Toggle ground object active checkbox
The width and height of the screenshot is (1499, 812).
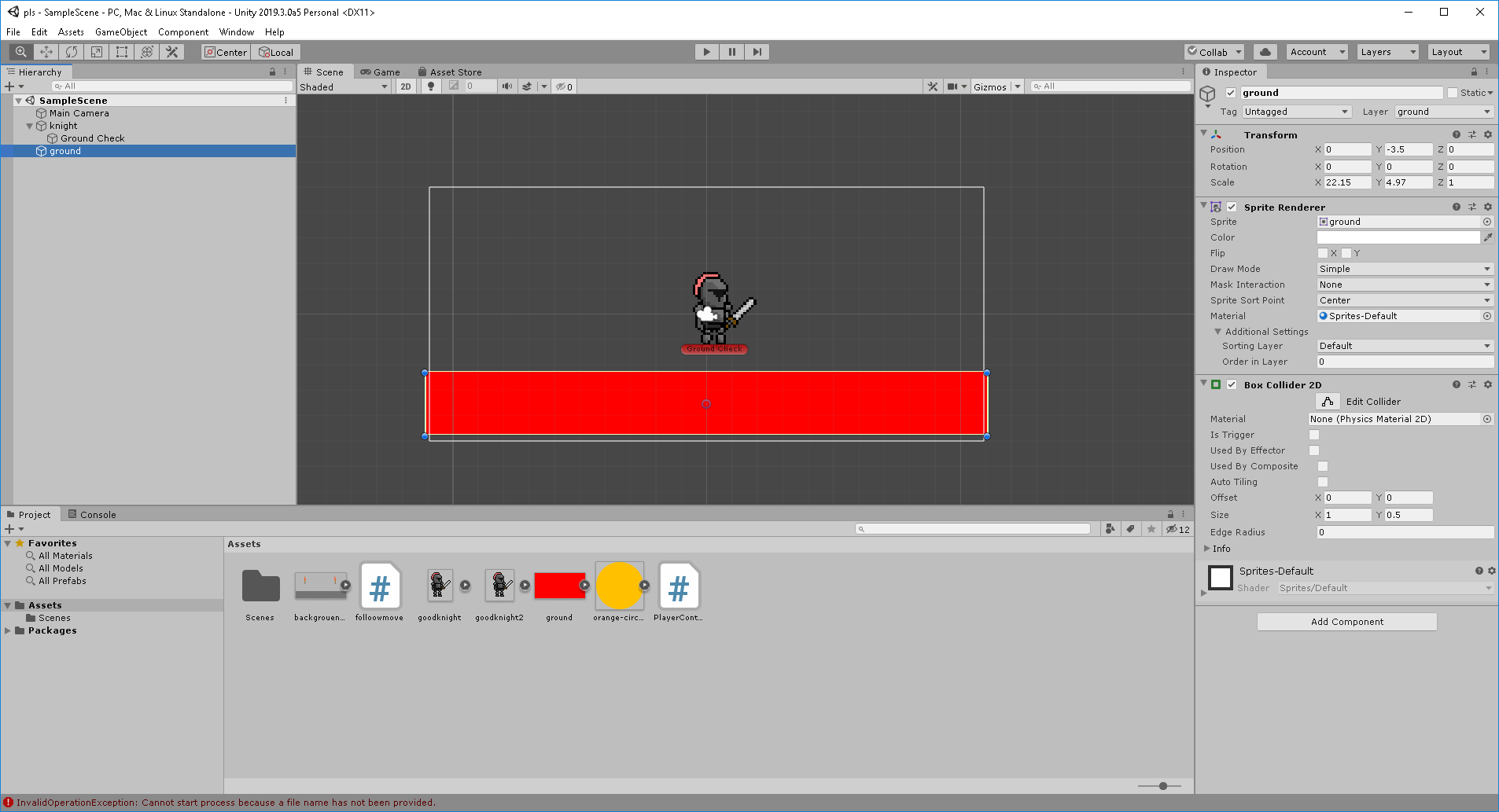[x=1231, y=93]
